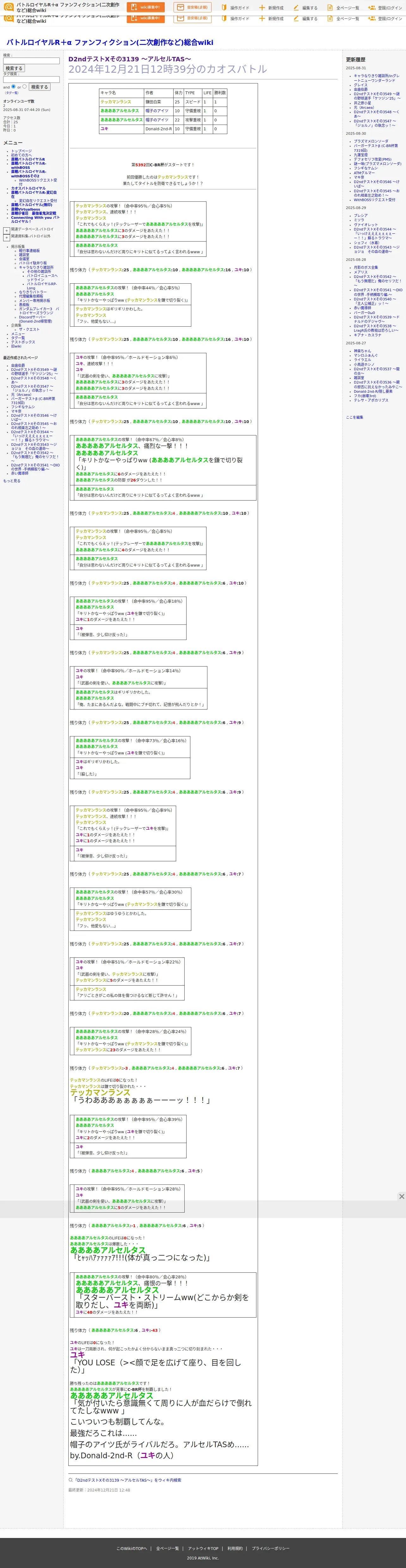Click アットウィキTOP in the footer
This screenshot has height=1568, width=406.
click(203, 1548)
